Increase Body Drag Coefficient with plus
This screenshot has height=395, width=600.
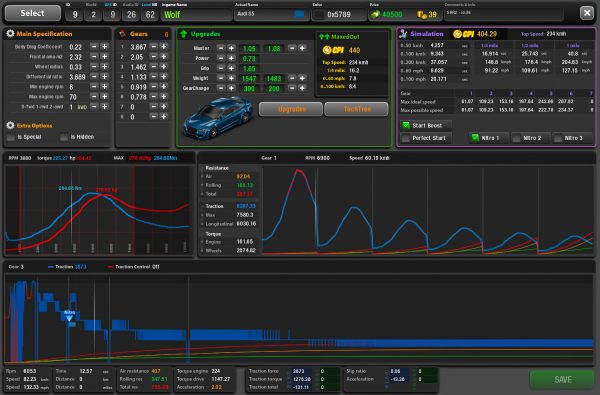pos(104,46)
